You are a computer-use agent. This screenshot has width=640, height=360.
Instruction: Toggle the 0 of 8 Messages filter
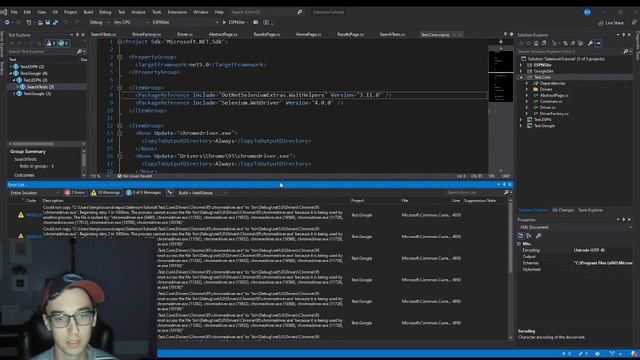pyautogui.click(x=143, y=193)
